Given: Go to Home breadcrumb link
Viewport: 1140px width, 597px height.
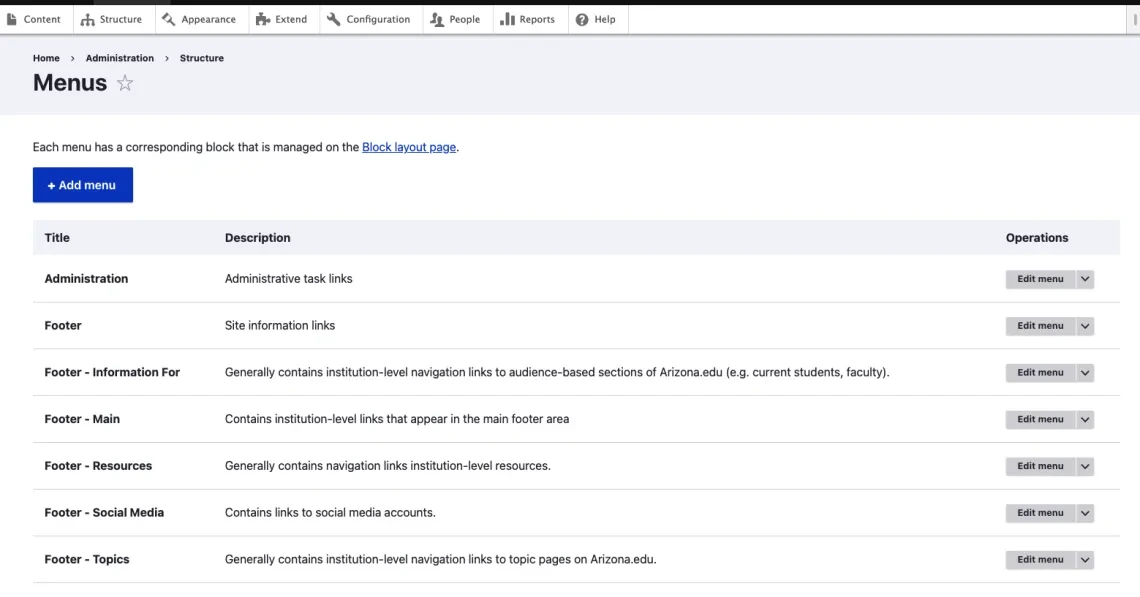Looking at the screenshot, I should tap(46, 58).
